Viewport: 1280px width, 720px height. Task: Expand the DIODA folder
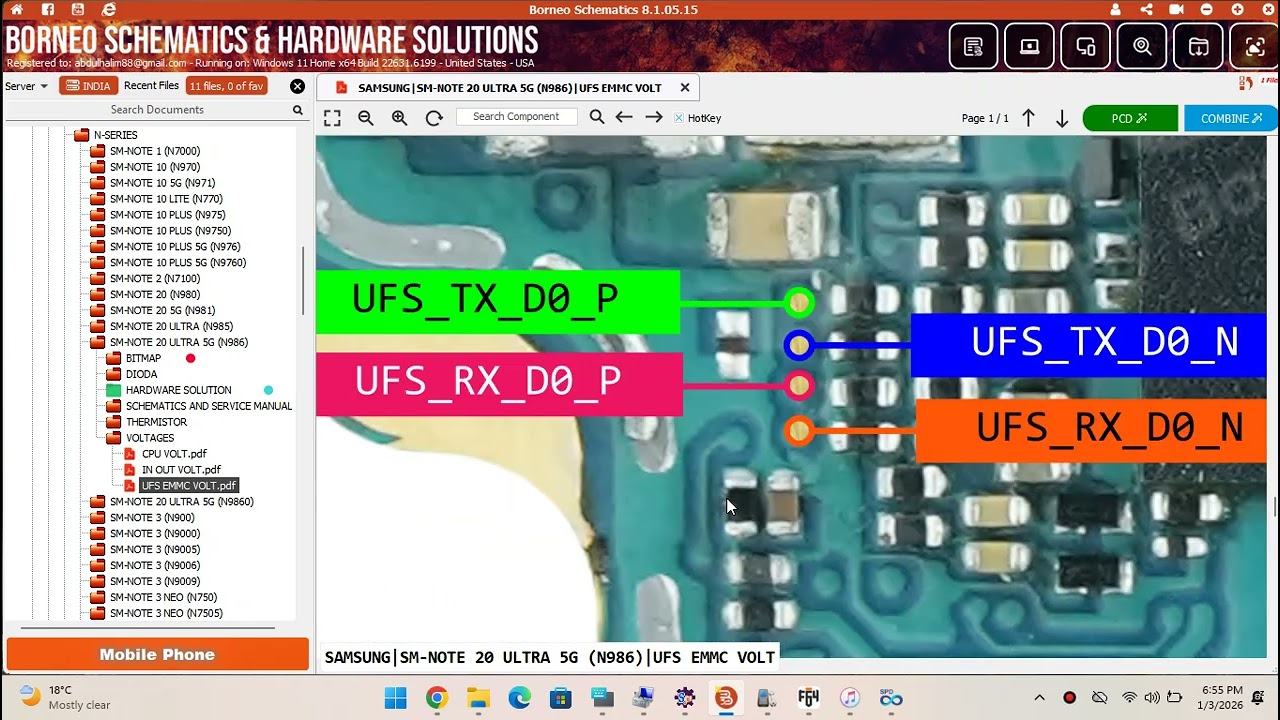point(114,374)
